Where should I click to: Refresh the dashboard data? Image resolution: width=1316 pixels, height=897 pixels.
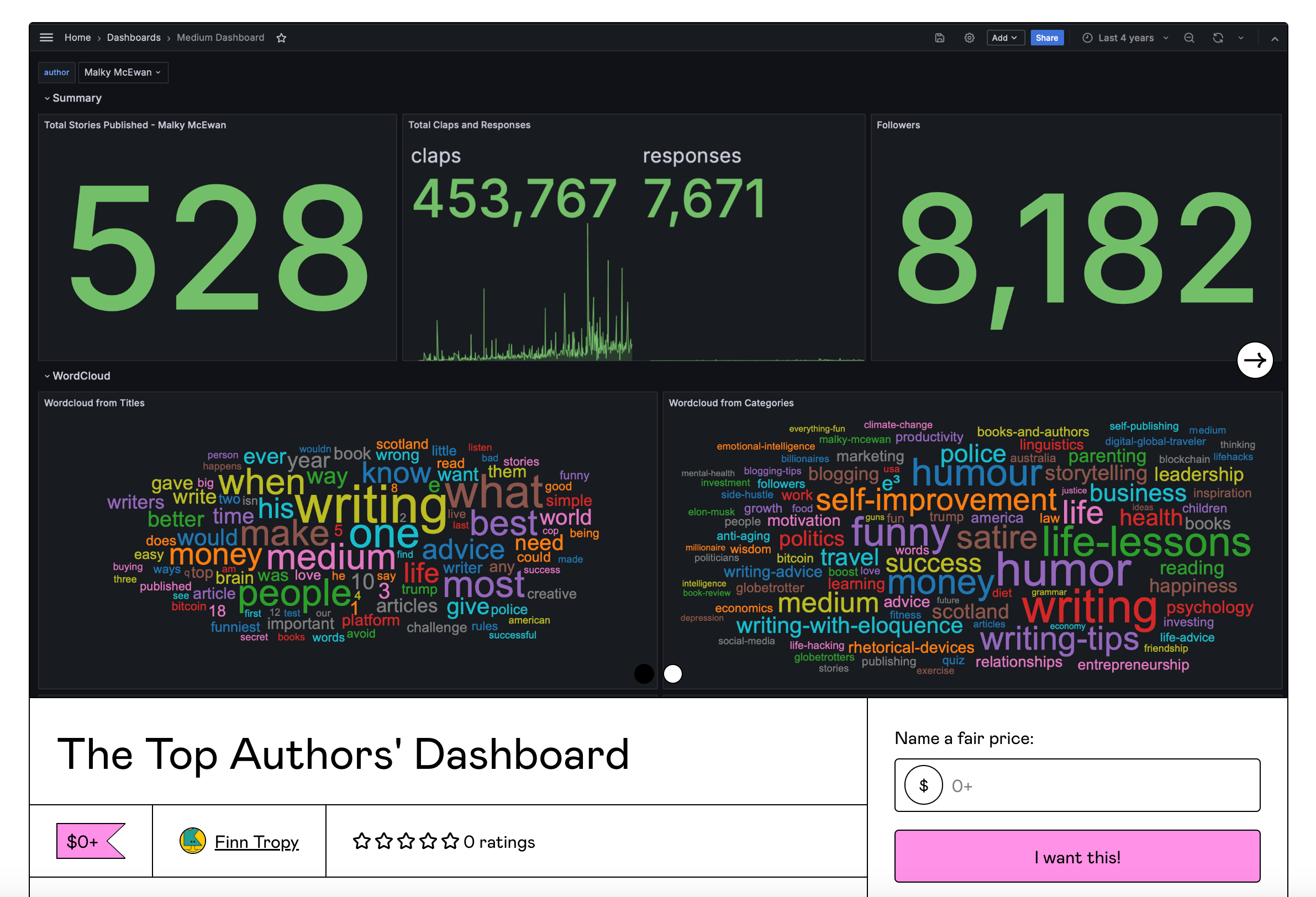tap(1218, 38)
